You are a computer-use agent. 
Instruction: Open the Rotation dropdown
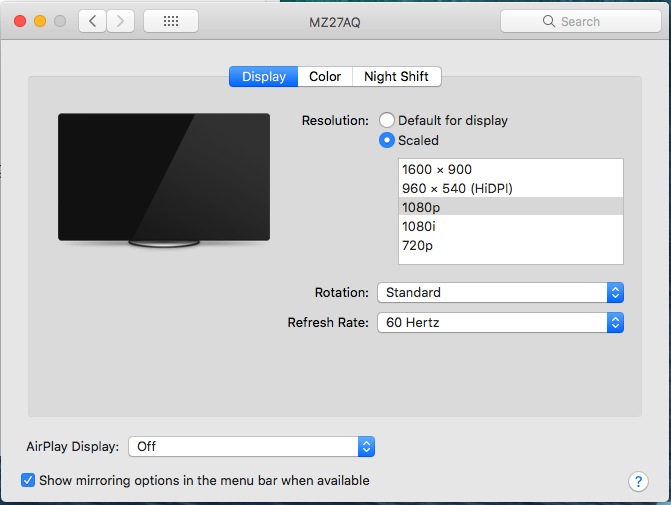pyautogui.click(x=500, y=293)
